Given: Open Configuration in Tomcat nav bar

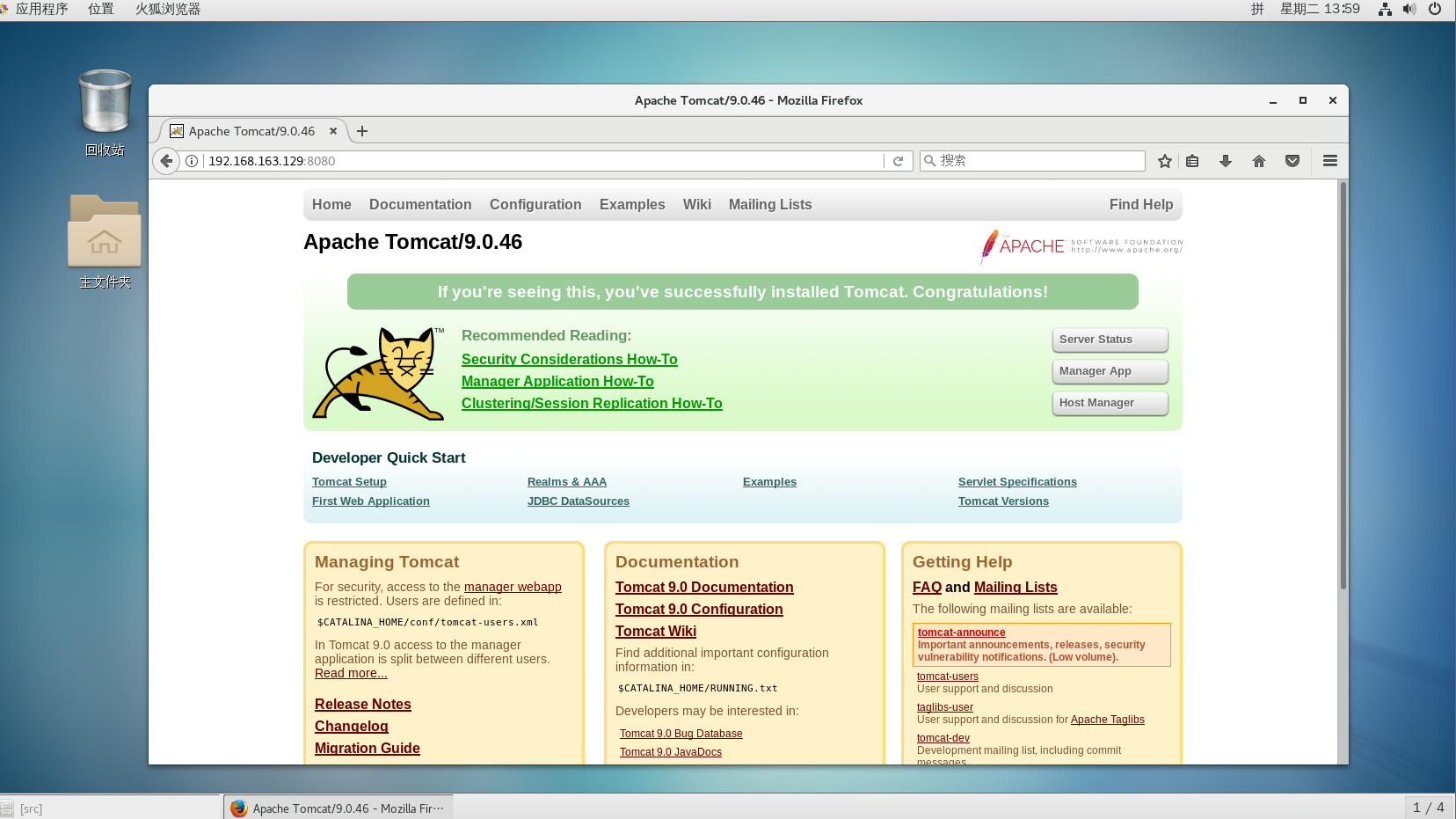Looking at the screenshot, I should coord(535,204).
